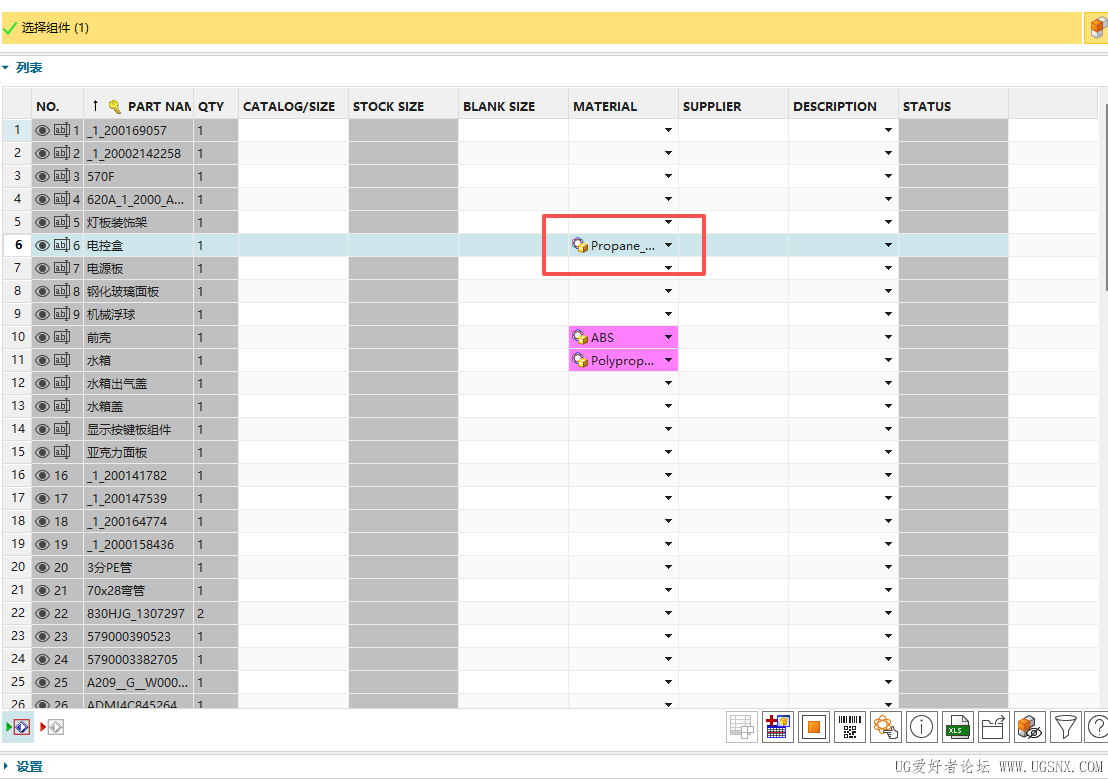Toggle visibility eye for 70x28弯管 row
The height and width of the screenshot is (779, 1108).
tap(42, 590)
